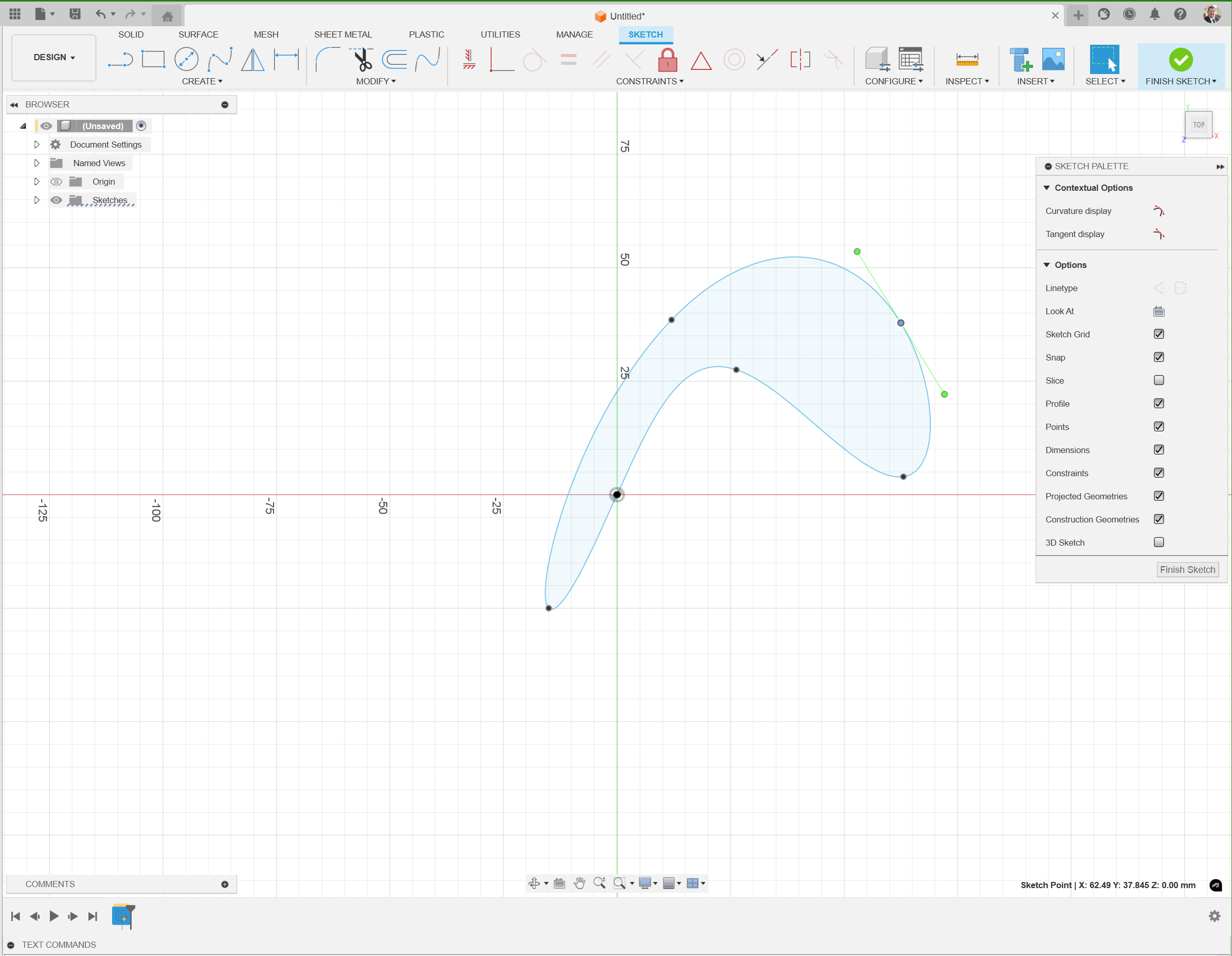This screenshot has height=956, width=1232.
Task: Click the sketch feature in timeline
Action: click(122, 916)
